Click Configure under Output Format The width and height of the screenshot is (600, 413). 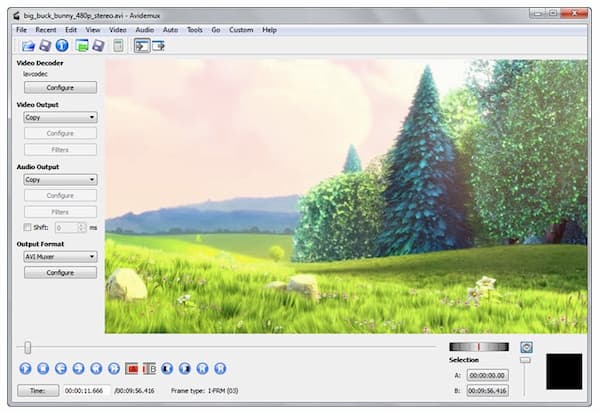(x=60, y=273)
